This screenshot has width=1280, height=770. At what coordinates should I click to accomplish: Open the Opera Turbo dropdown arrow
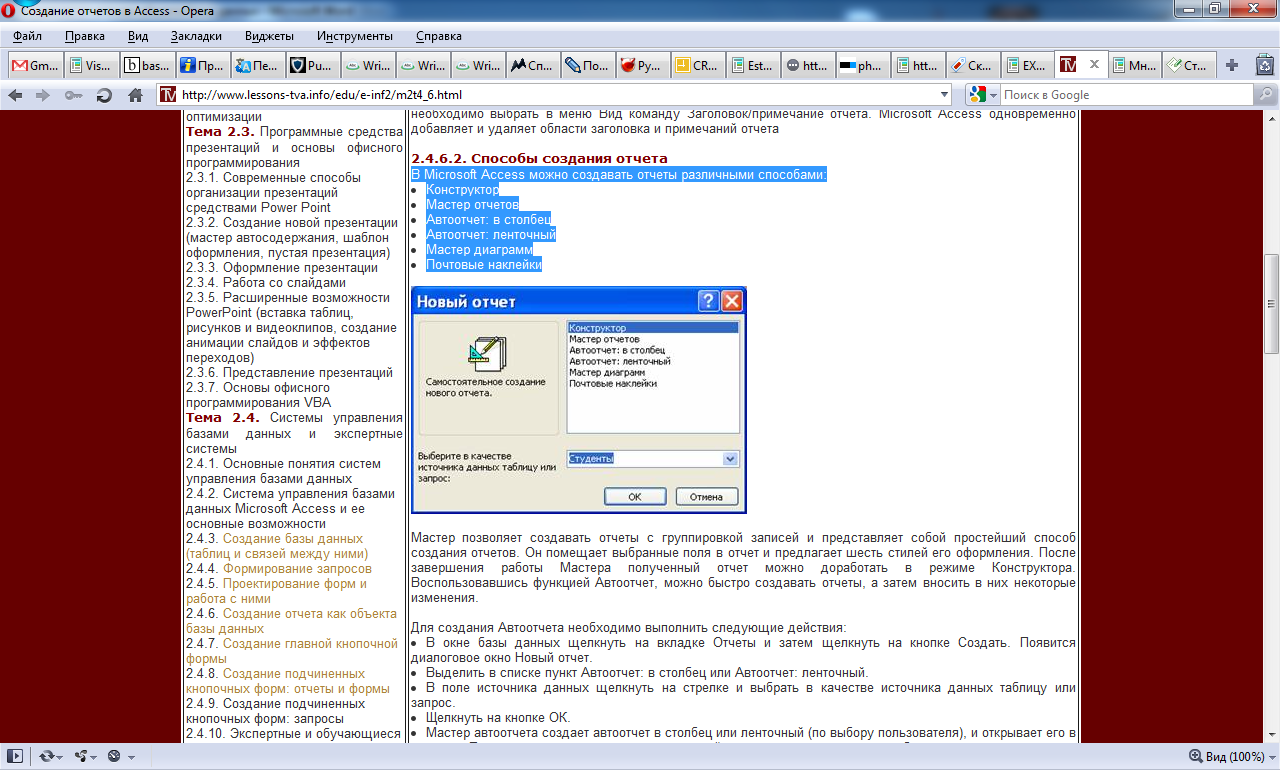click(x=131, y=756)
